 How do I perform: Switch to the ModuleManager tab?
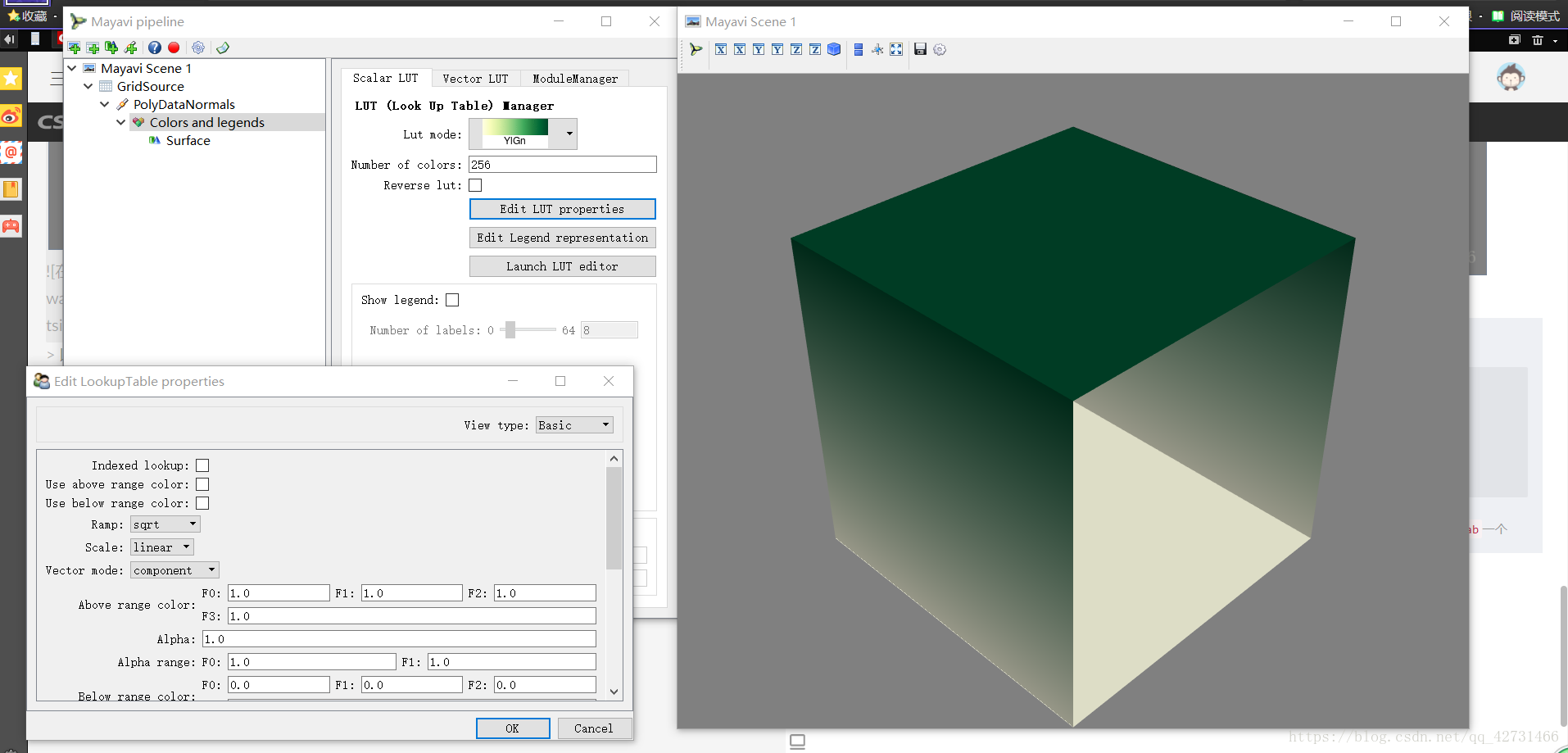click(x=575, y=79)
